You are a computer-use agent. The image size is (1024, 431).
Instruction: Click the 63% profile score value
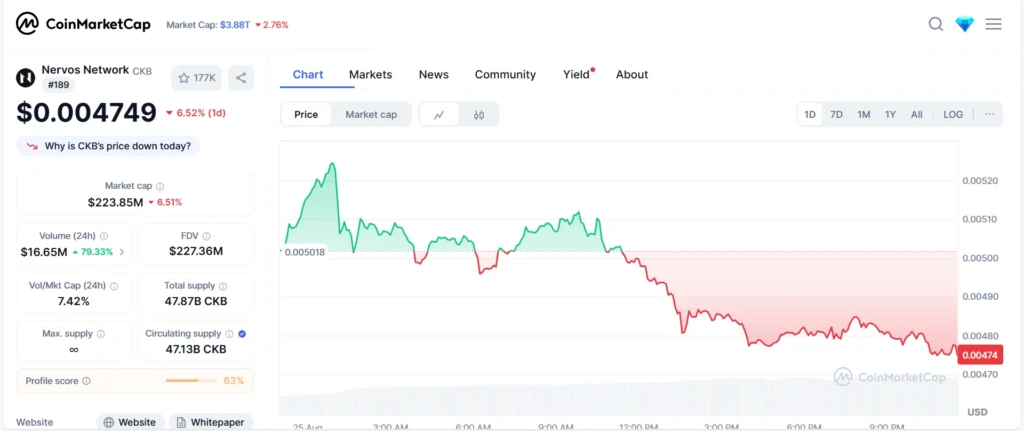pos(234,381)
